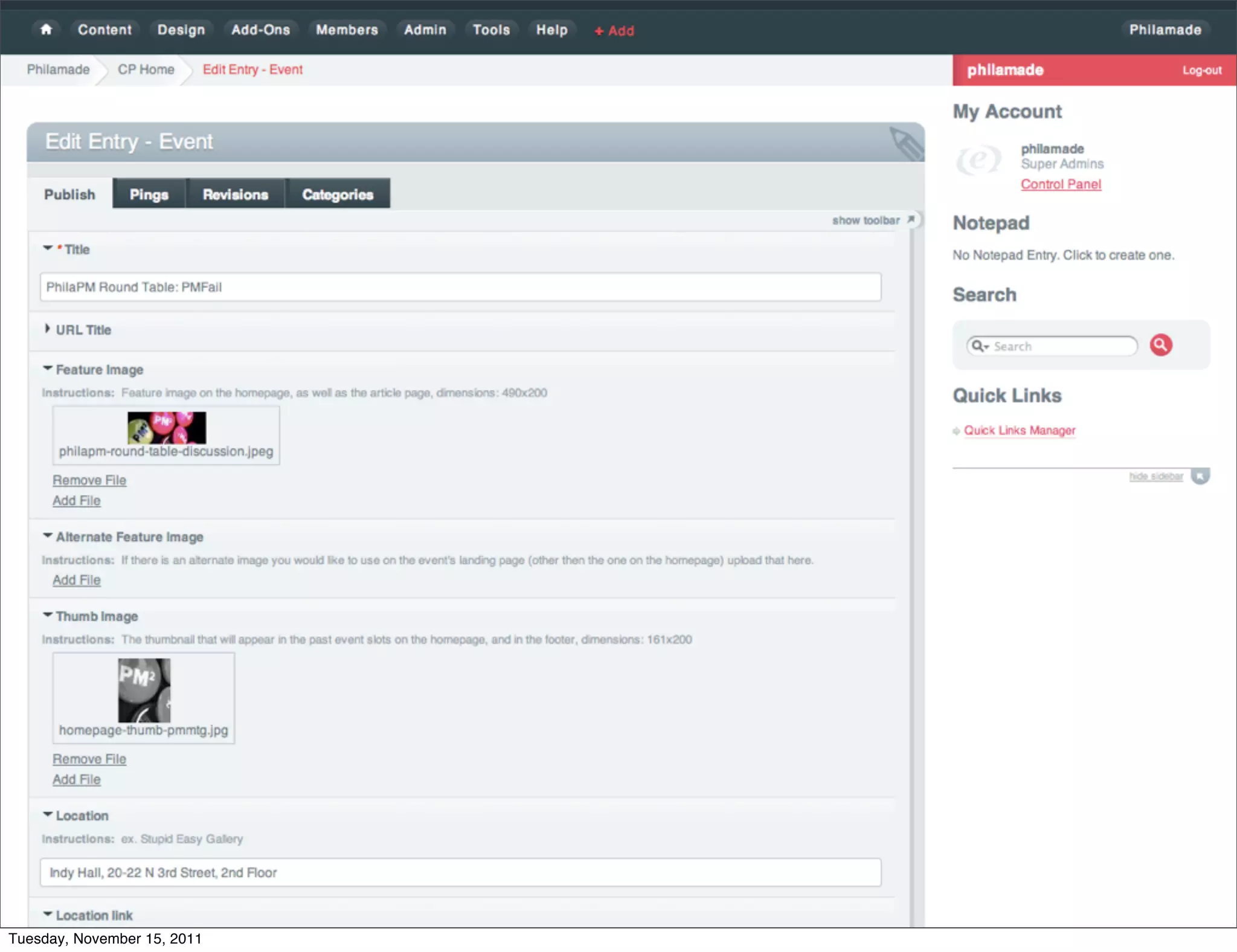Click the homepage-thumb-pmmtg.jpg thumbnail
This screenshot has width=1237, height=952.
[144, 690]
